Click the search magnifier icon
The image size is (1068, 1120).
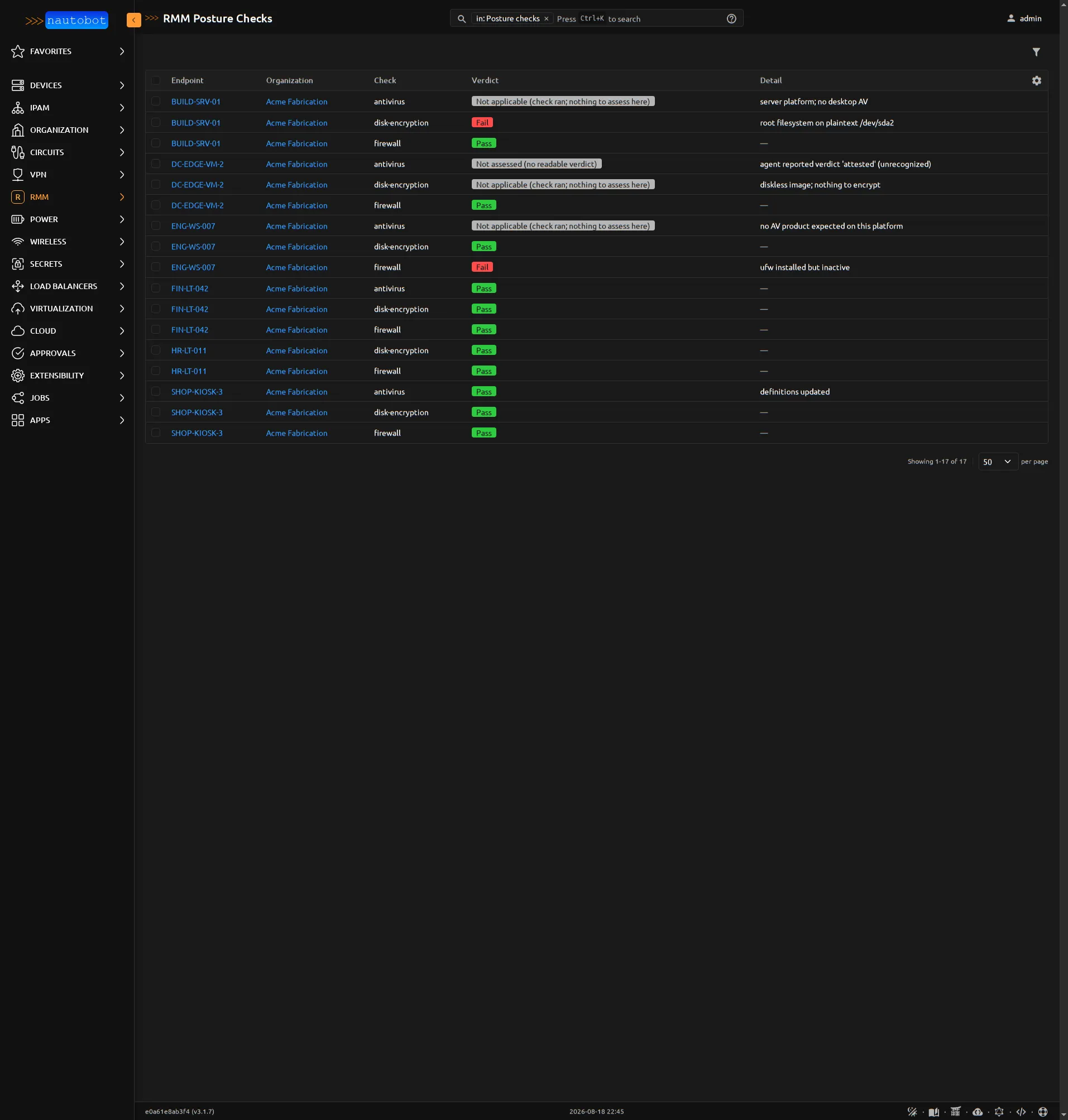462,19
